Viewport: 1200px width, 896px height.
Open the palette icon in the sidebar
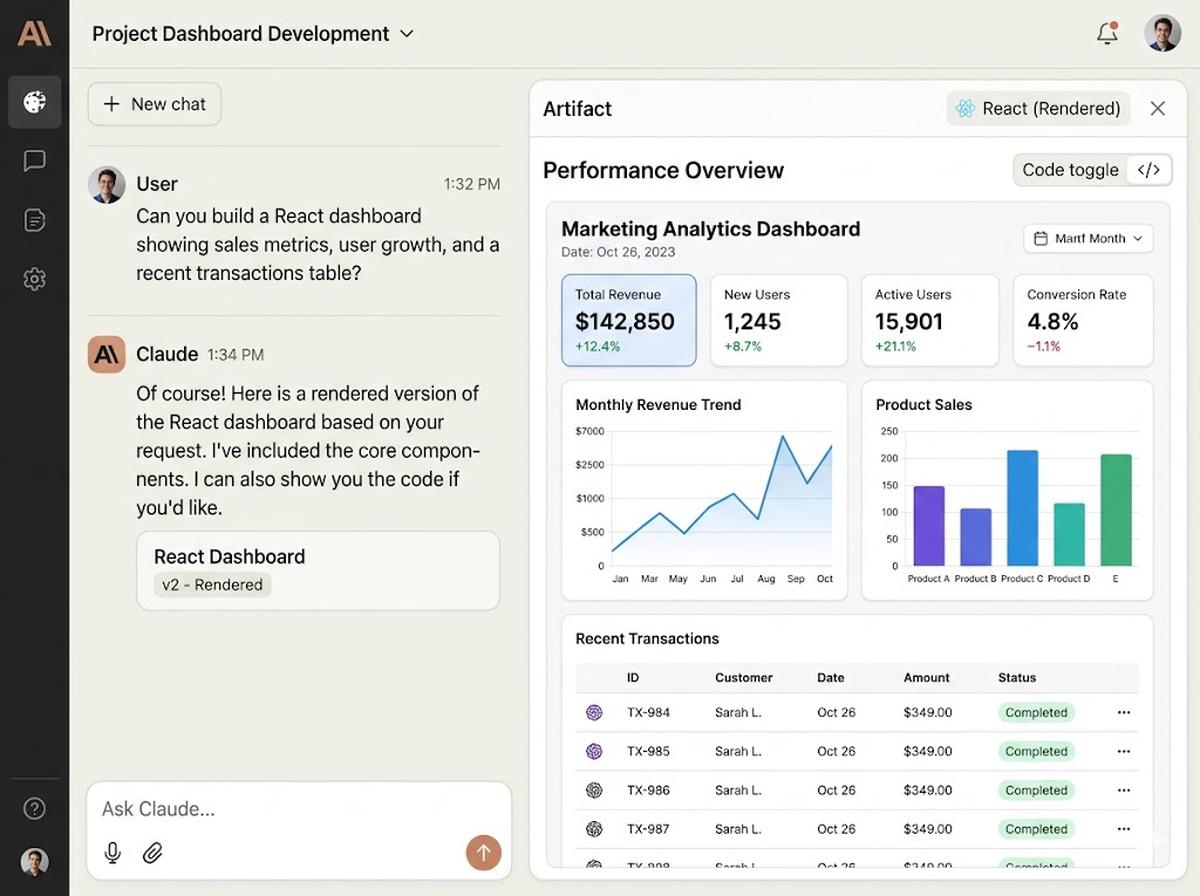35,102
